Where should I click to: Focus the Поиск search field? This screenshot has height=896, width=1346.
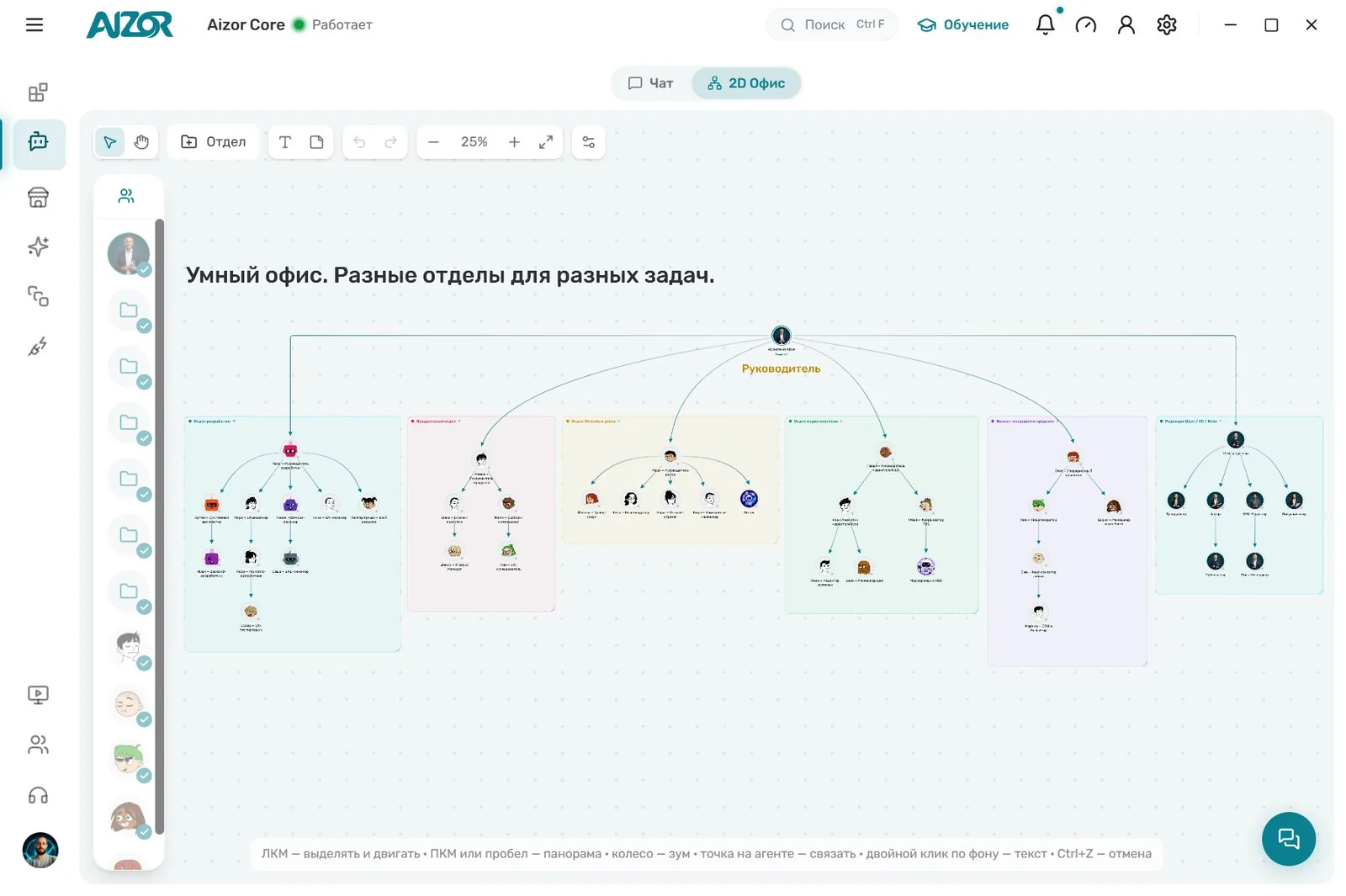[x=832, y=25]
